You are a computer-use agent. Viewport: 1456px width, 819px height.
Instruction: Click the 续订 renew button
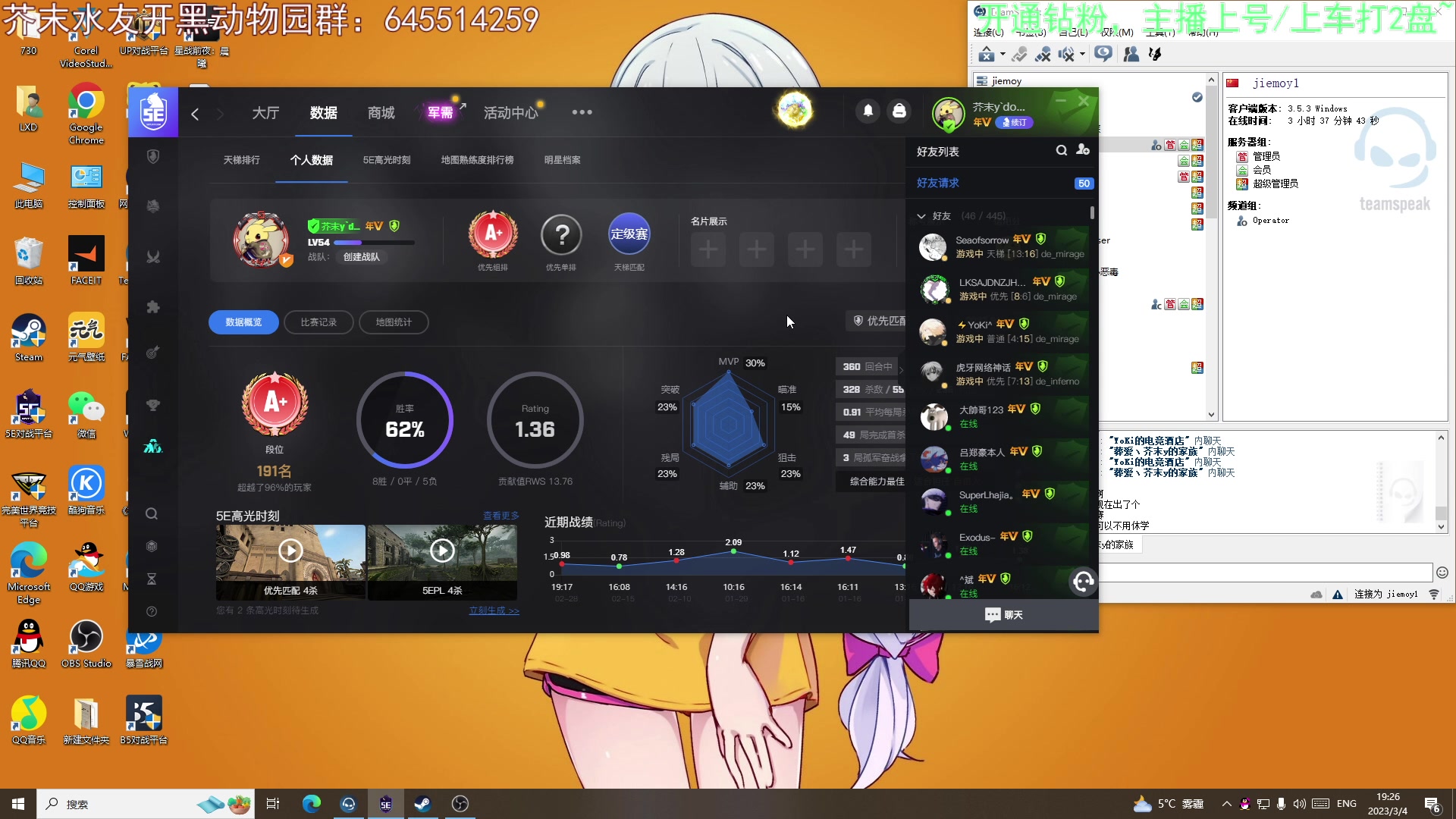coord(1014,122)
